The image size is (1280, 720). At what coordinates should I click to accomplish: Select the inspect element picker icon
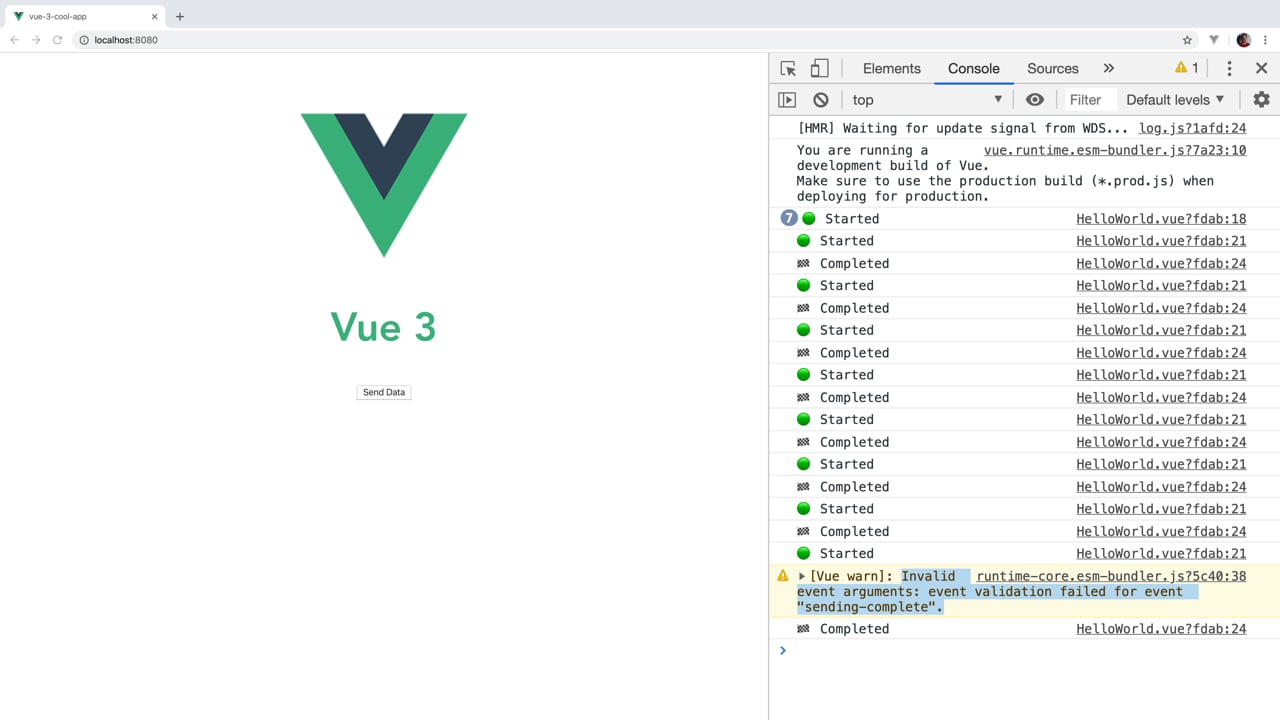point(788,68)
